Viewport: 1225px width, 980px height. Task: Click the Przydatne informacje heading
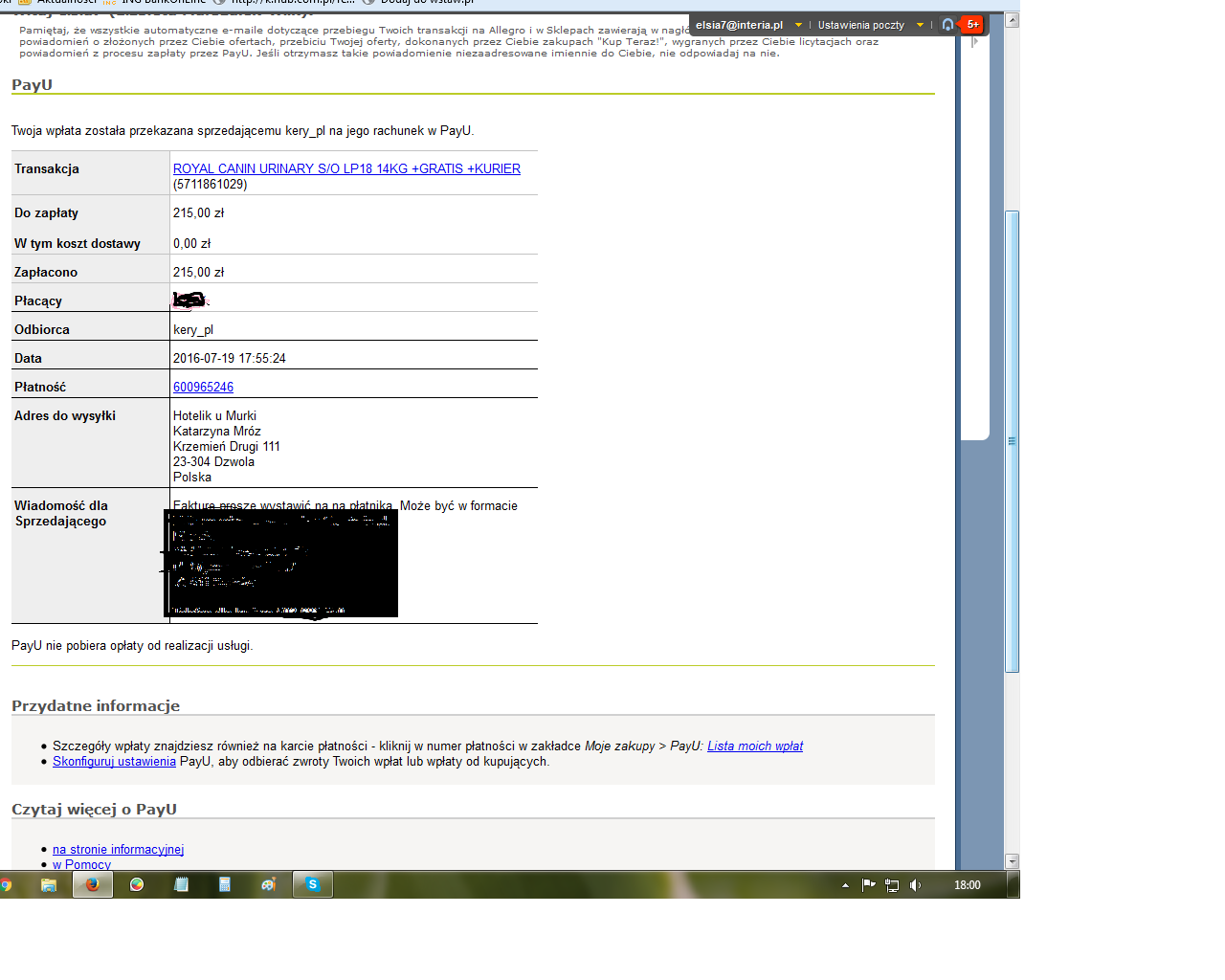[x=96, y=706]
